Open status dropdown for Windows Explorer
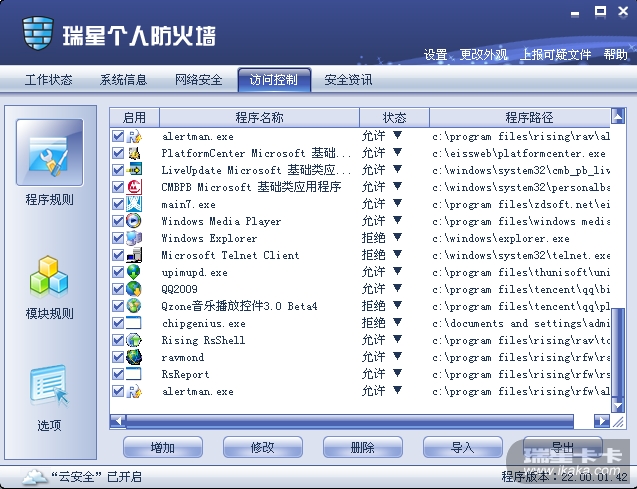 tap(397, 237)
